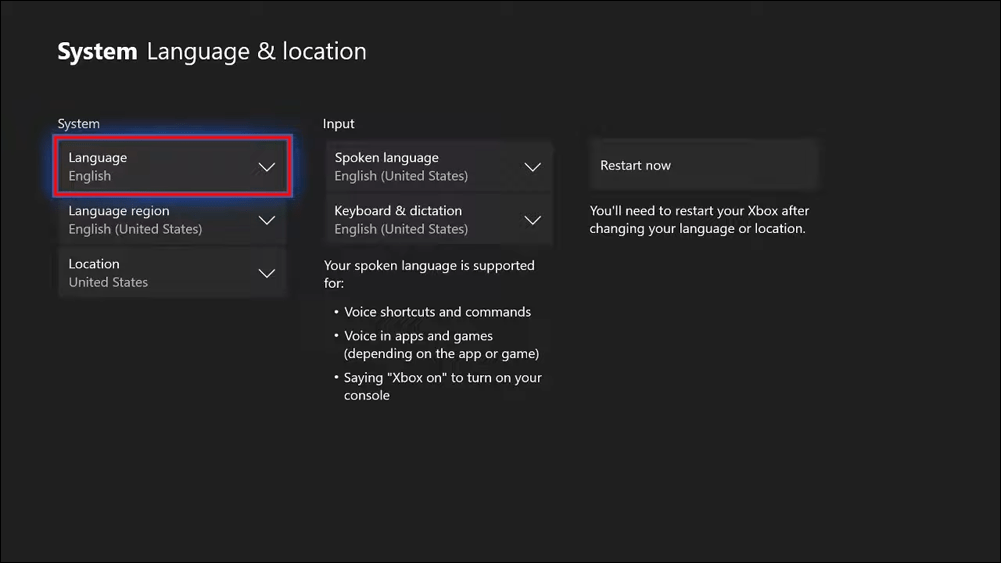Click the Language & location page heading

[257, 52]
